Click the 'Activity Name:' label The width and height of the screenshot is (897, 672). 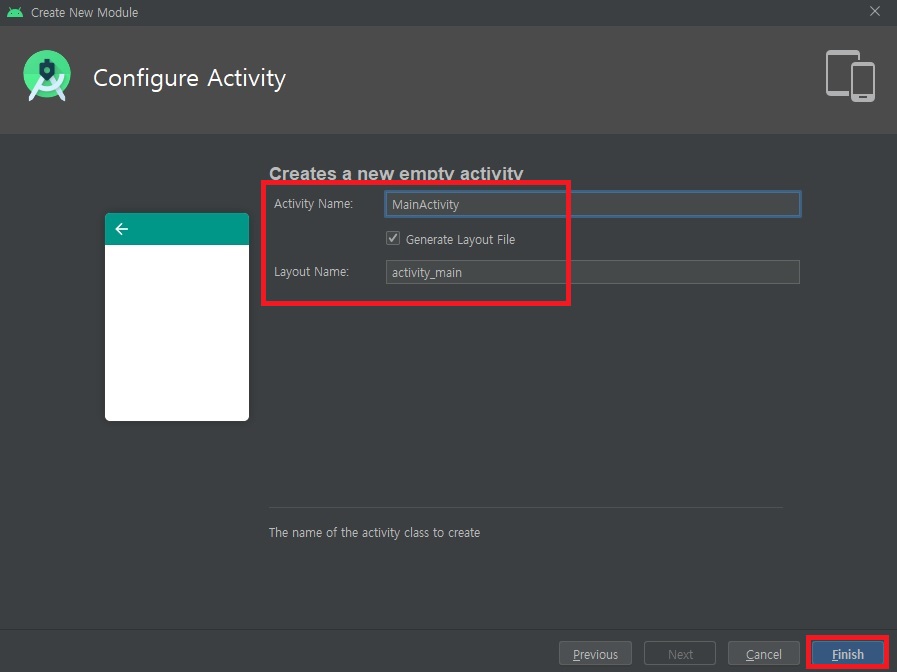coord(313,204)
